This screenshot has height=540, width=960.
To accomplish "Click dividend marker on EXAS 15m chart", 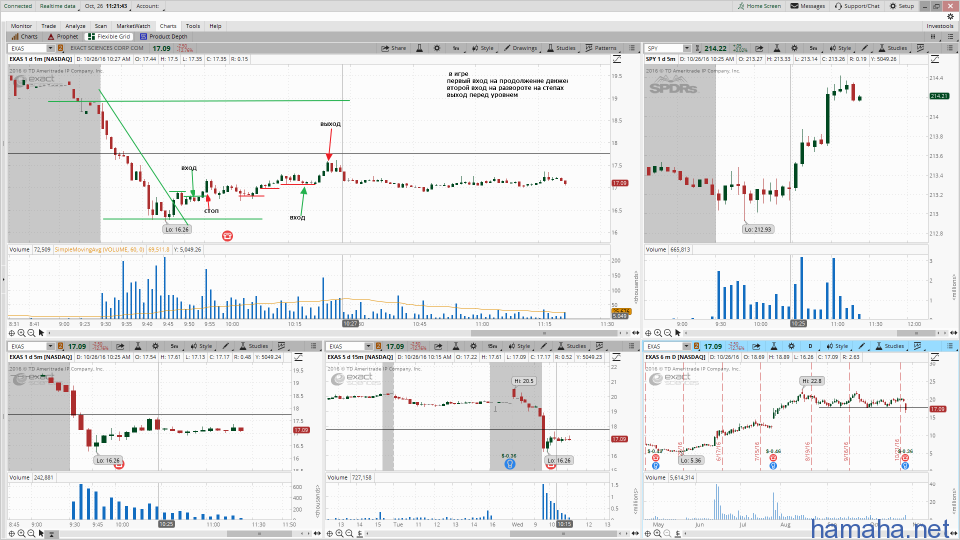I will [509, 464].
